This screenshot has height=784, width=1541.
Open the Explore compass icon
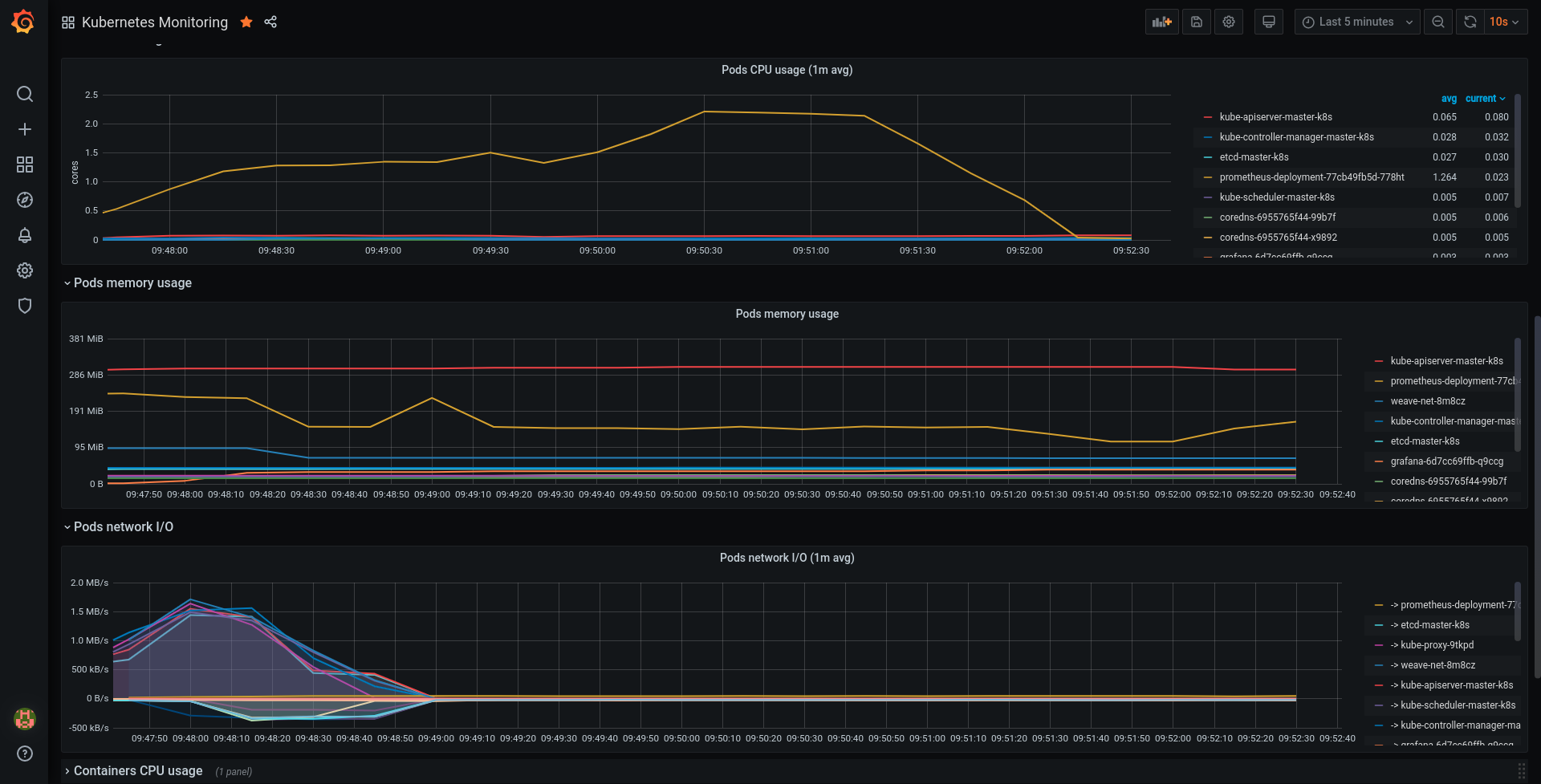pos(25,200)
